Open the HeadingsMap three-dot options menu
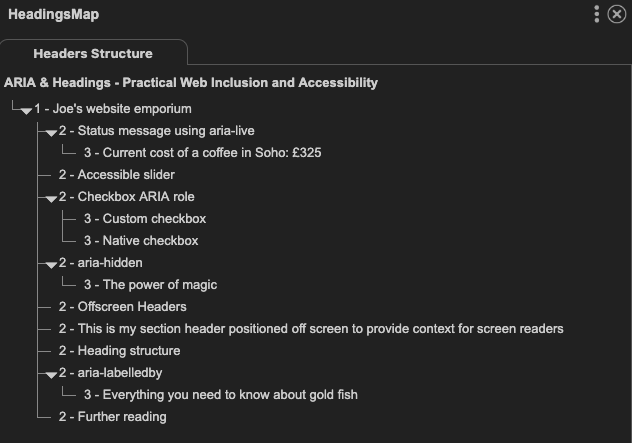 [597, 14]
